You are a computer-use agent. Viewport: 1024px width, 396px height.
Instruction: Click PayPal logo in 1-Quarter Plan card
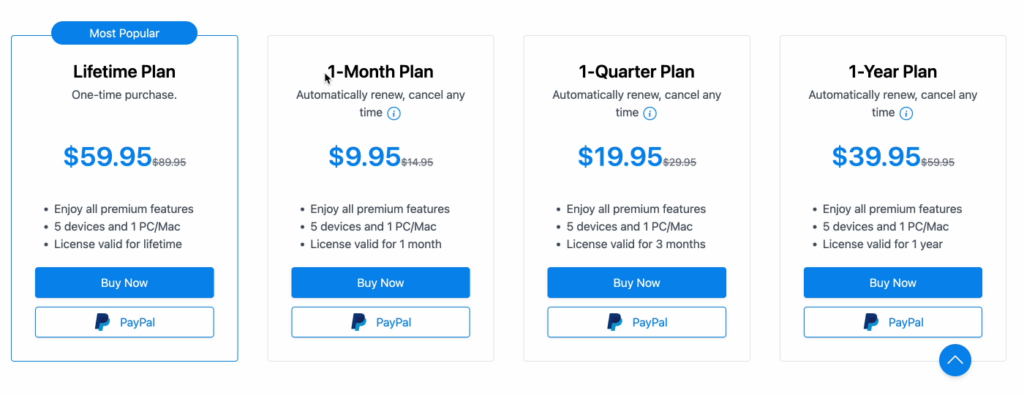coord(615,322)
